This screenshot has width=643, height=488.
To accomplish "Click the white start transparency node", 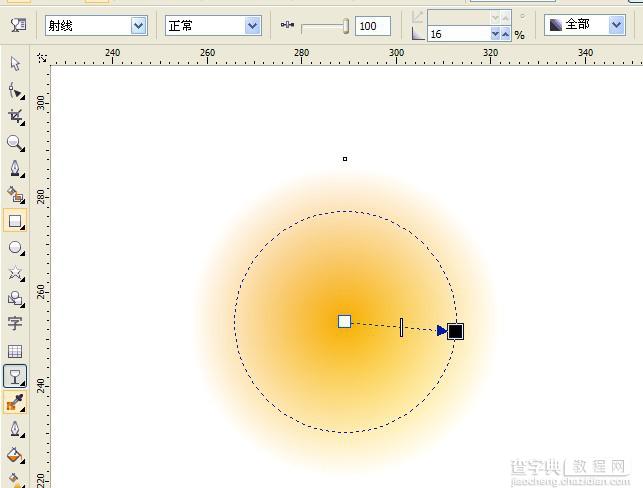I will (344, 321).
